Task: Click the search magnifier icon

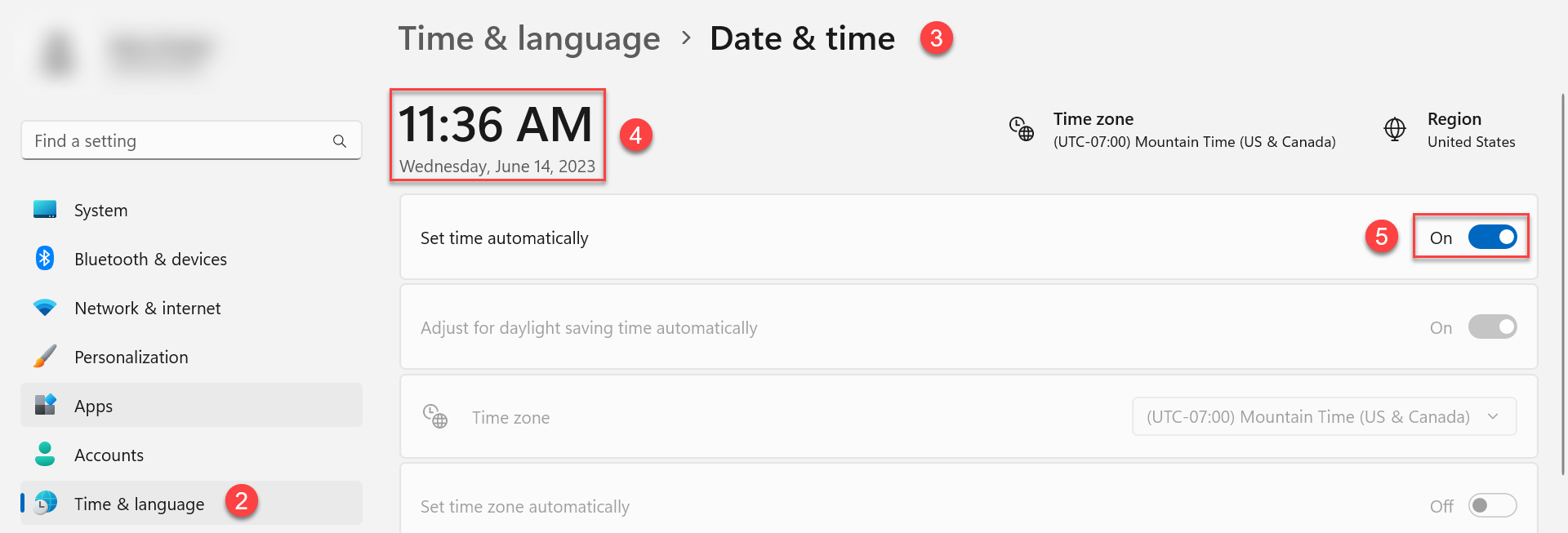Action: pyautogui.click(x=340, y=141)
